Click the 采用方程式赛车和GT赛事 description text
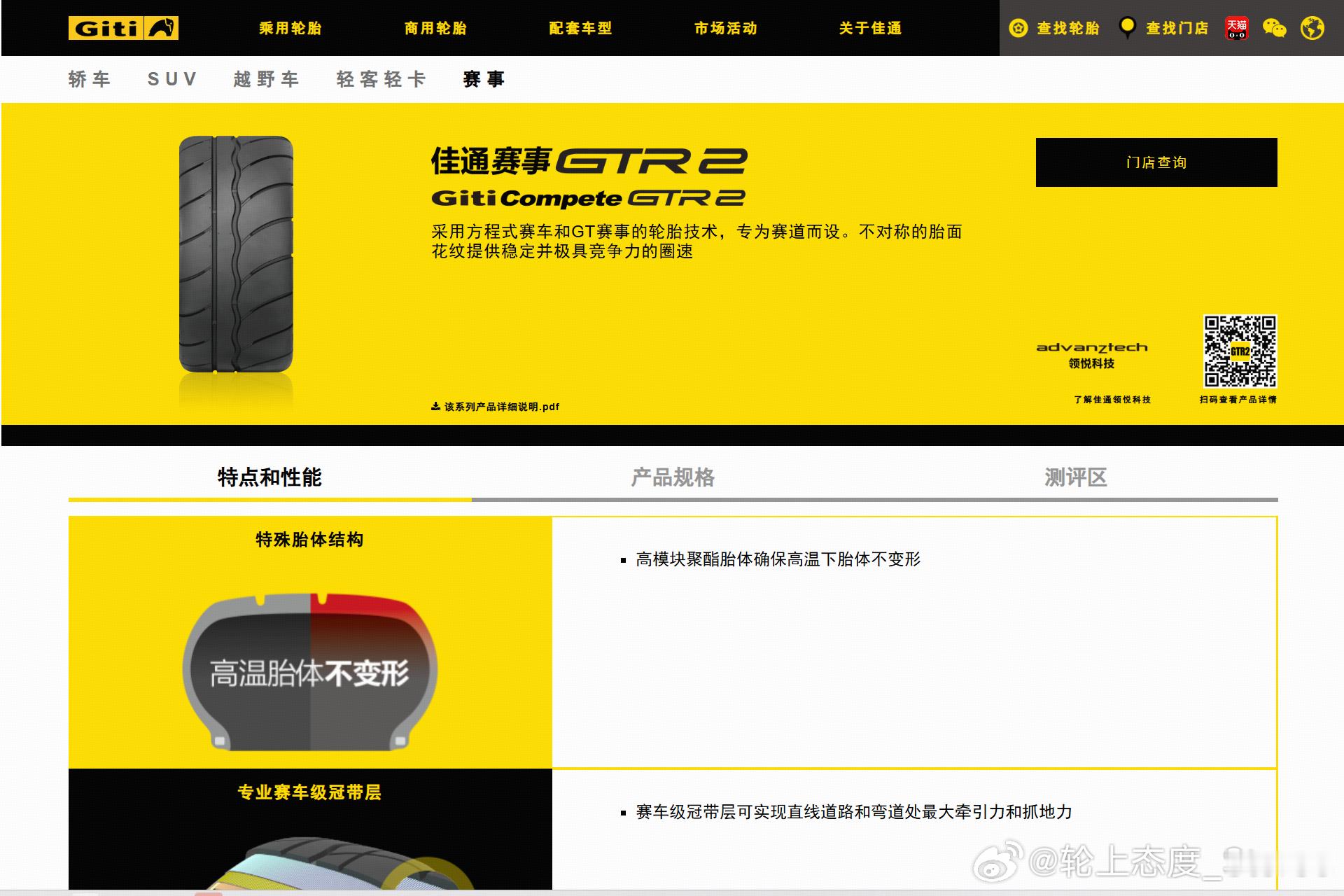 (x=697, y=241)
